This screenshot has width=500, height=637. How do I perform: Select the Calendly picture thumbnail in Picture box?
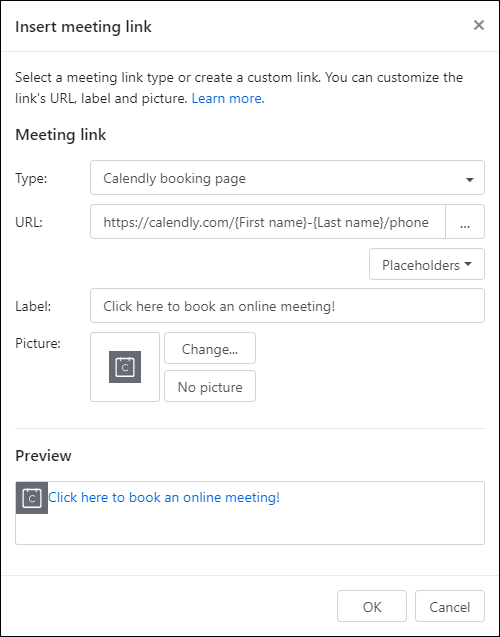pos(125,367)
